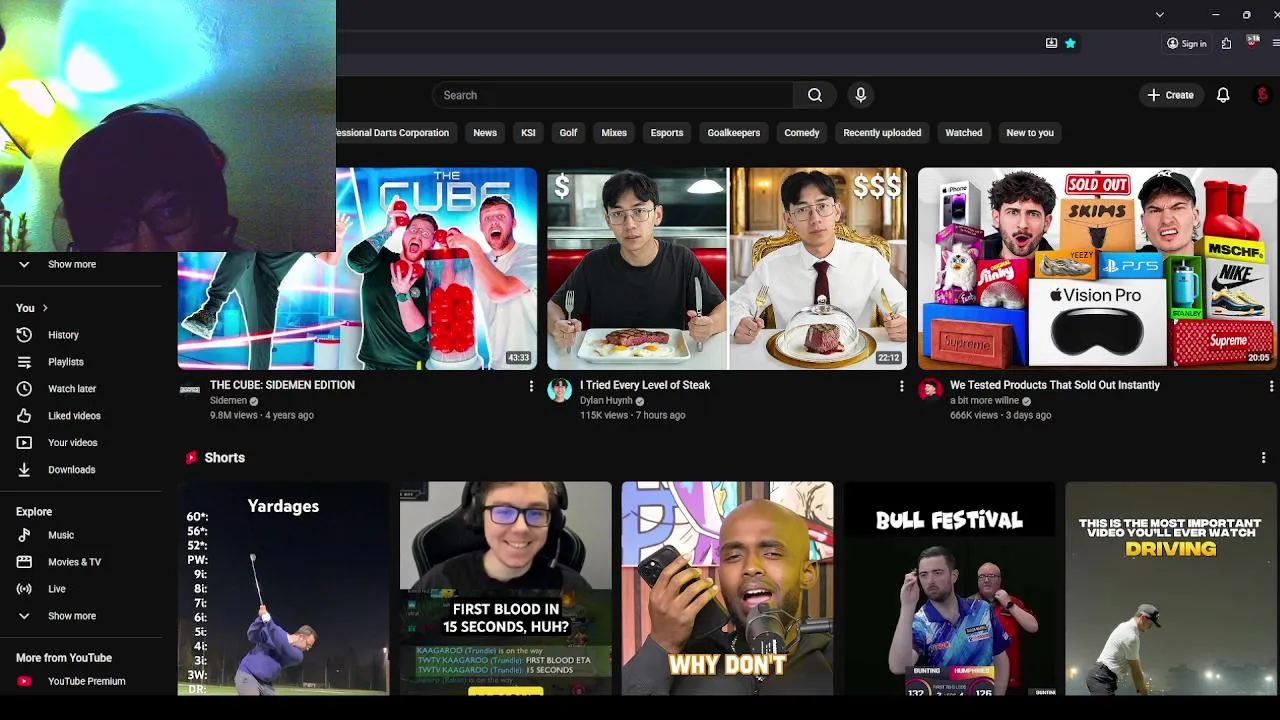Click the More from YouTube heading
The image size is (1280, 720).
click(64, 658)
